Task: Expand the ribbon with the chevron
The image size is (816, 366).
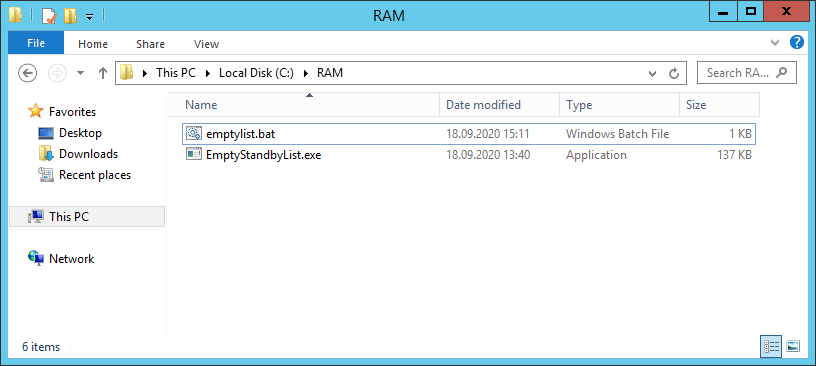Action: (x=775, y=43)
